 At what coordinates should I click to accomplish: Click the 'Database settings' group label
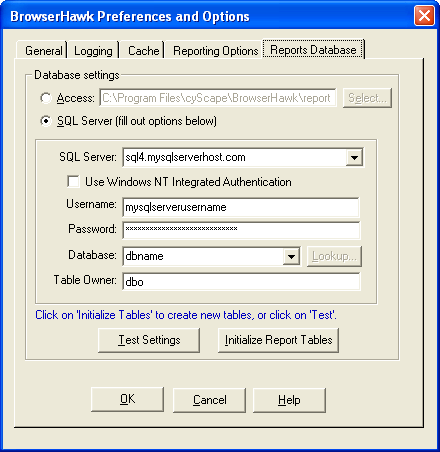pyautogui.click(x=77, y=75)
